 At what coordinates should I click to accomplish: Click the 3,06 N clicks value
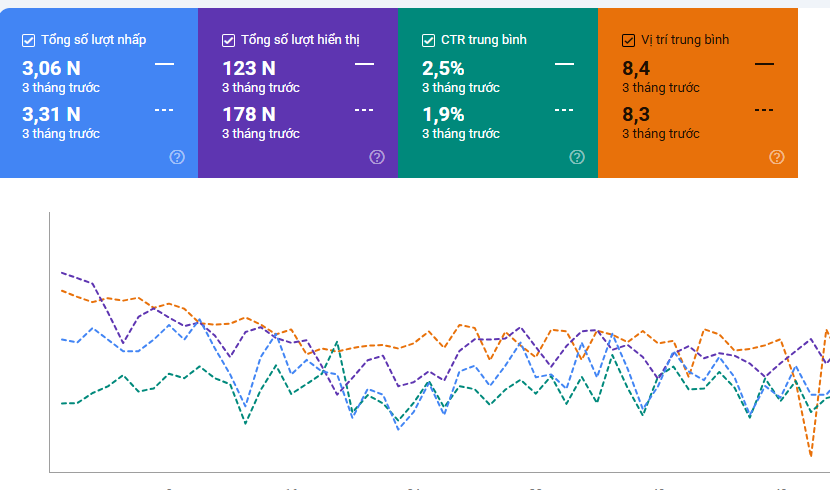point(51,68)
